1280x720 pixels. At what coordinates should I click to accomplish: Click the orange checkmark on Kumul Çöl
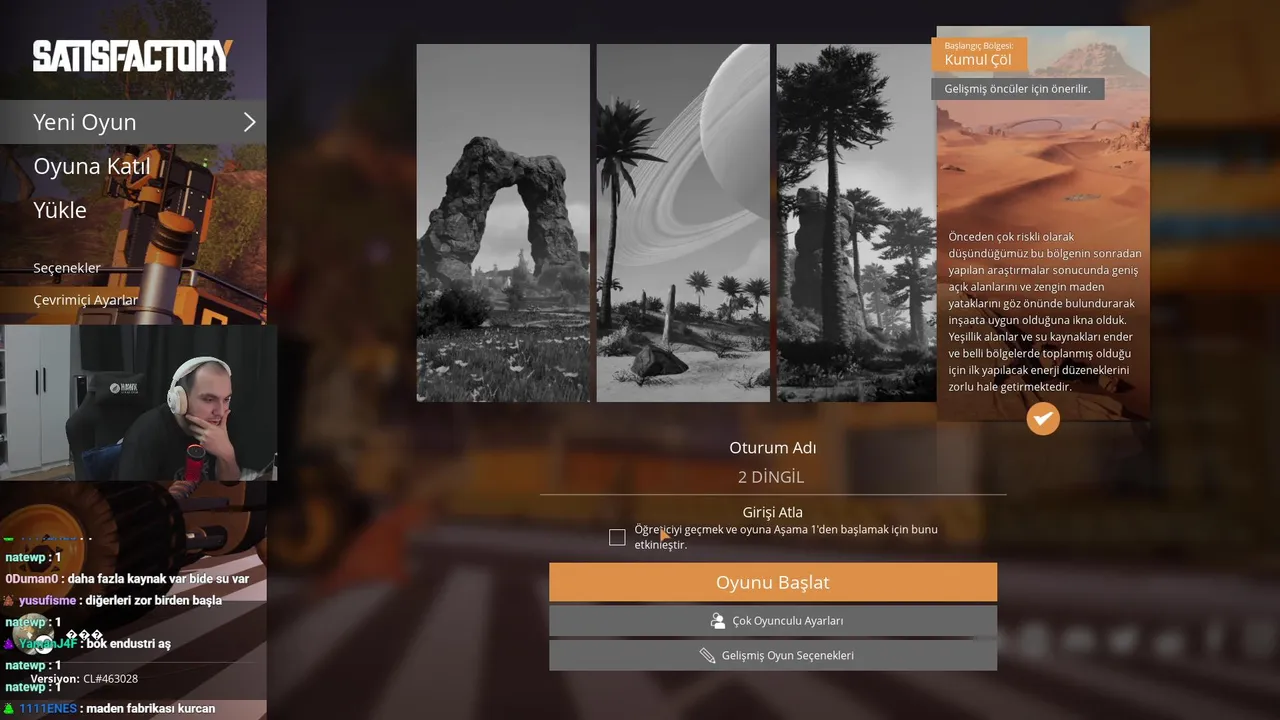[1043, 418]
